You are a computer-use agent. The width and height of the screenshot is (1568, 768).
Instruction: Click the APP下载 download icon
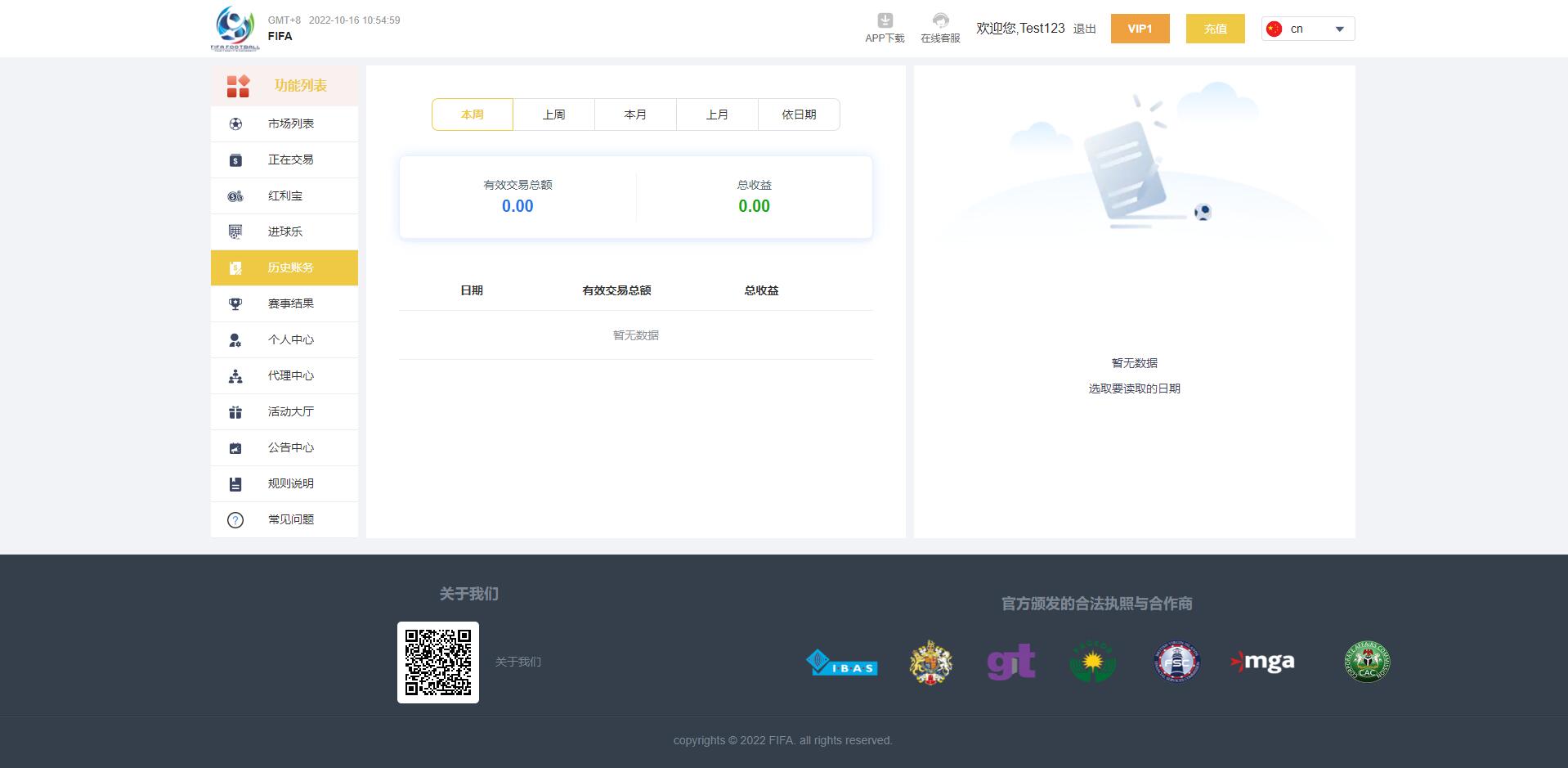[x=885, y=20]
